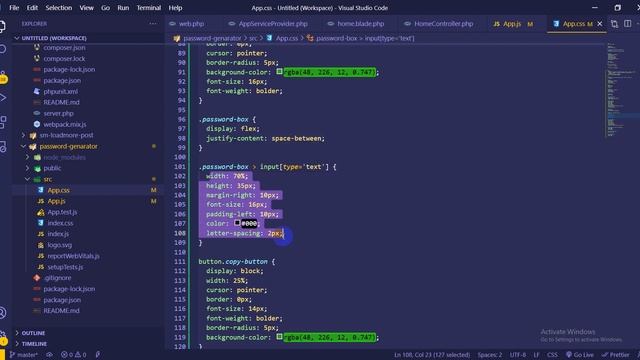Collapse the password-genarator folder
Screen dimensions: 640x360
tap(69, 146)
